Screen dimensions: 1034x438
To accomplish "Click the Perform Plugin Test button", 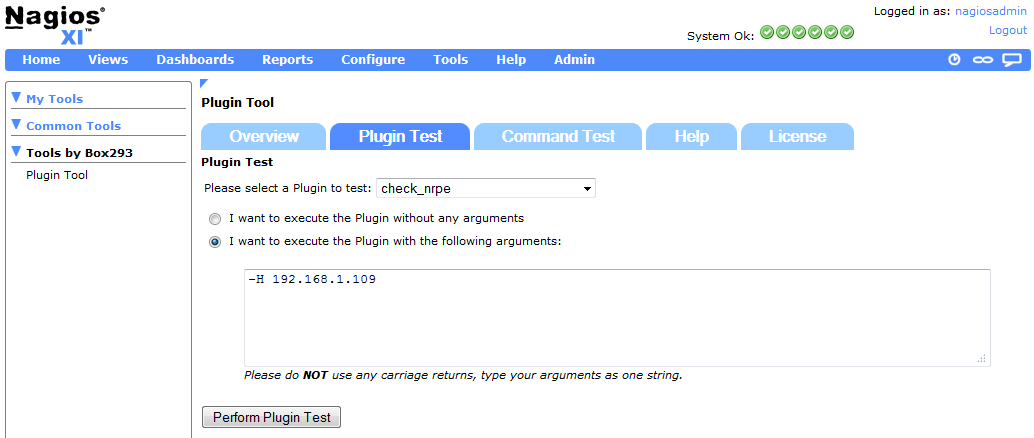I will (271, 417).
